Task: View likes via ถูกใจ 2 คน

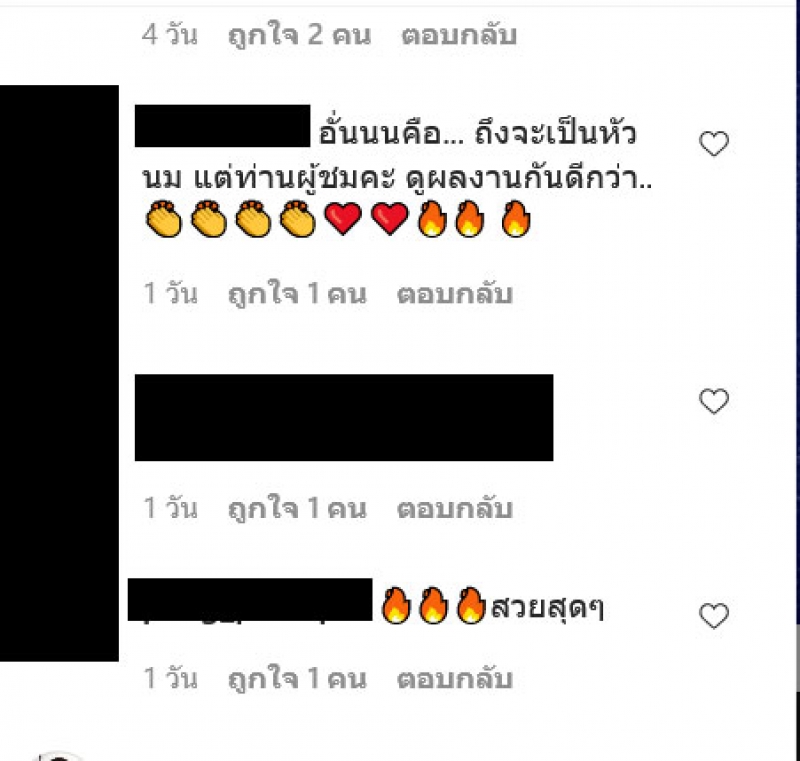Action: pos(299,36)
